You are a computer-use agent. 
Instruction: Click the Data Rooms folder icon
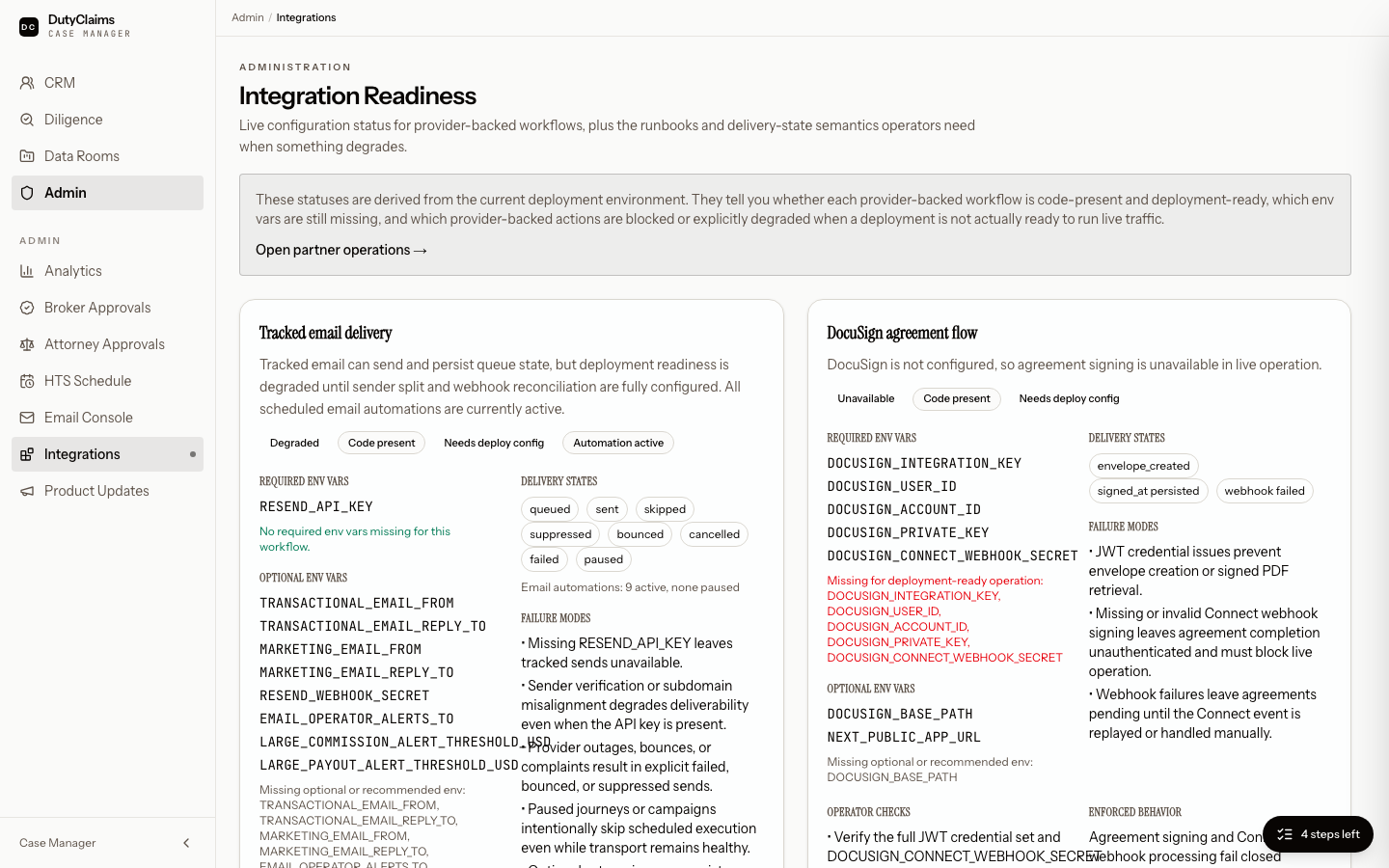click(x=27, y=156)
